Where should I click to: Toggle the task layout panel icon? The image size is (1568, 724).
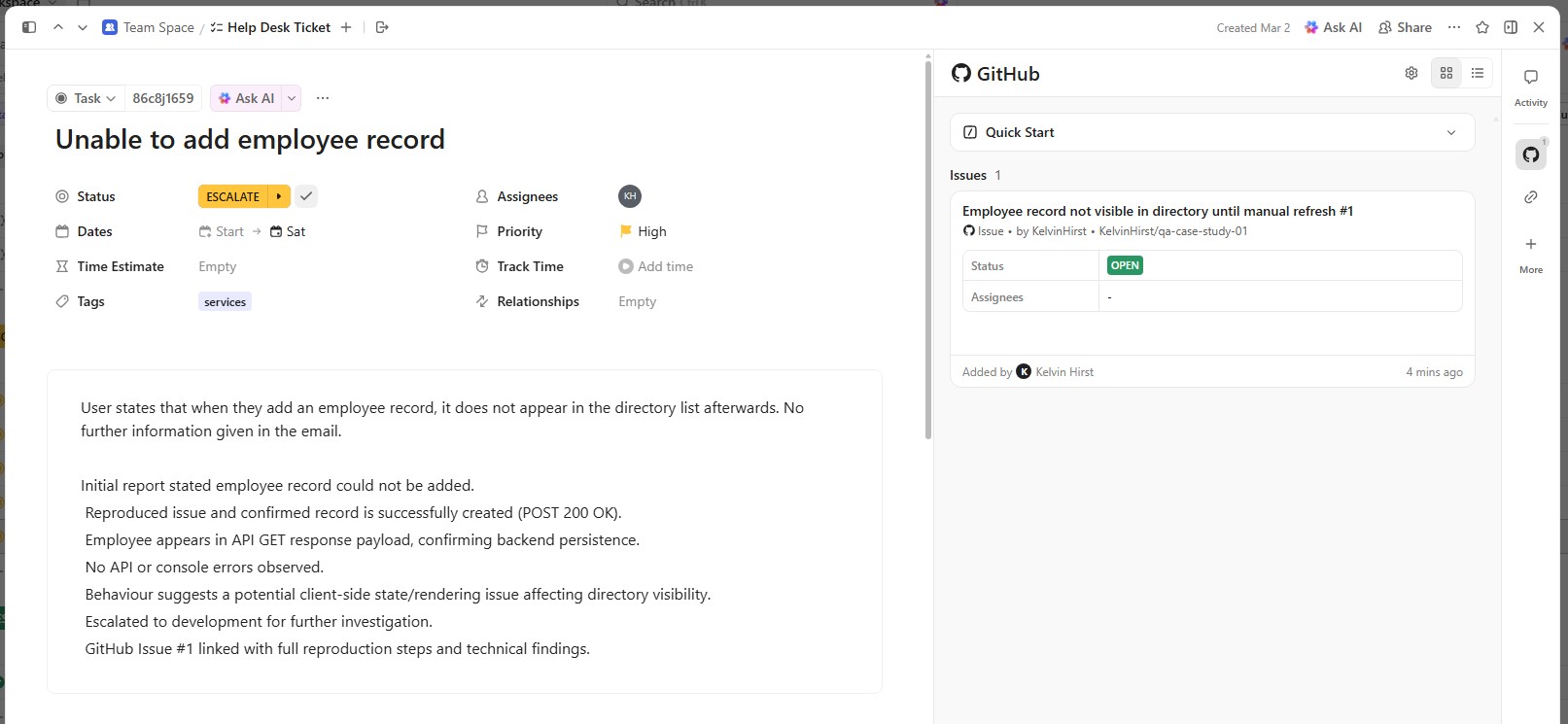(x=1511, y=27)
